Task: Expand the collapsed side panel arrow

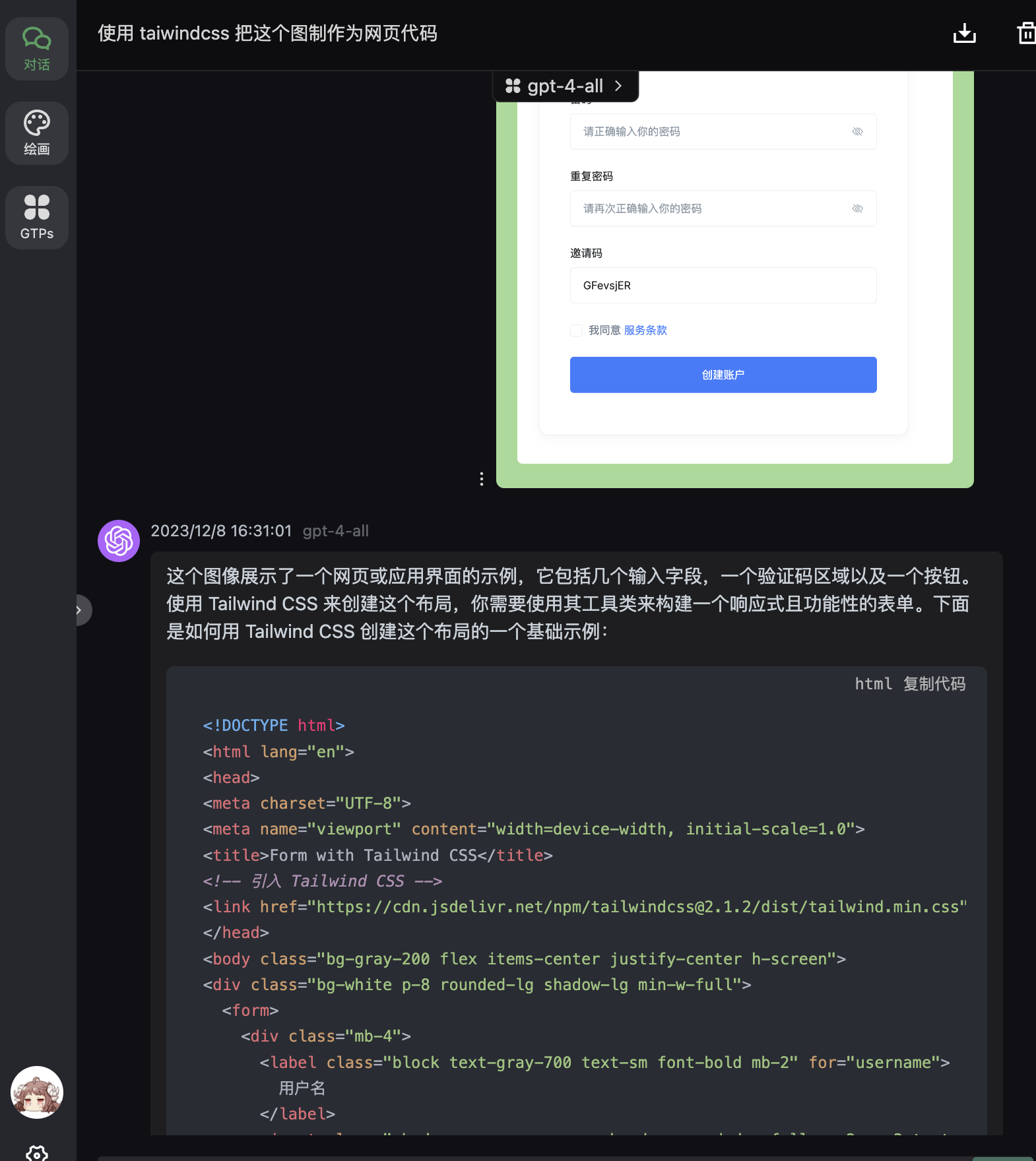Action: (x=81, y=610)
